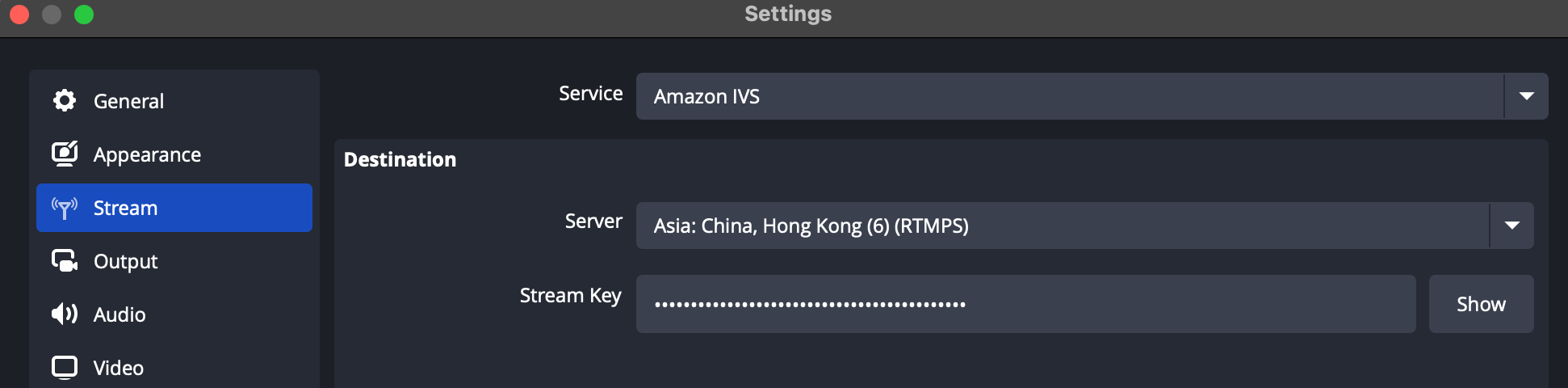This screenshot has height=388, width=1568.
Task: Click the Stream broadcast antenna icon
Action: point(65,208)
